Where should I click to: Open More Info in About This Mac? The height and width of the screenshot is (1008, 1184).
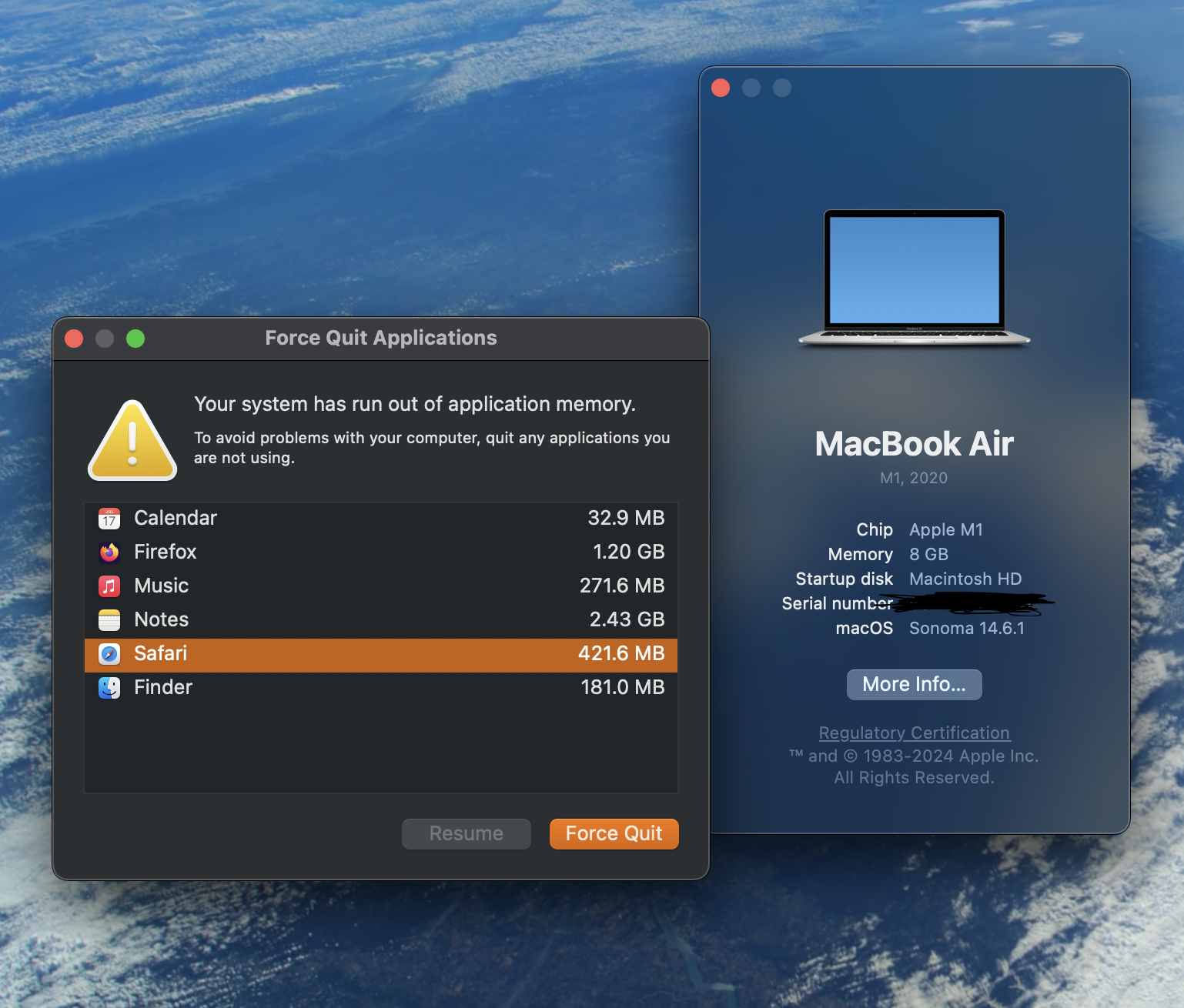click(x=915, y=685)
